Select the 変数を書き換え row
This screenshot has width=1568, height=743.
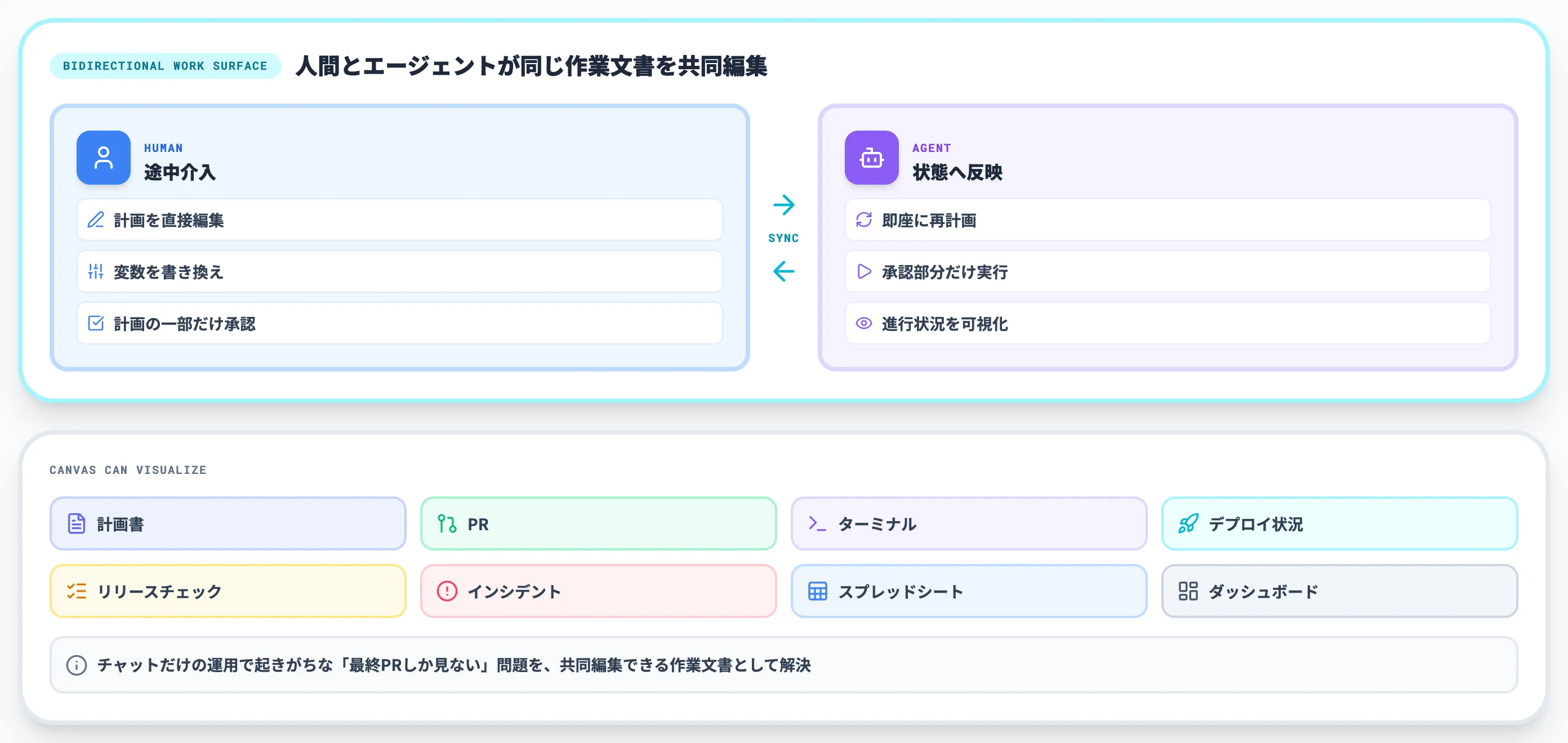pyautogui.click(x=400, y=271)
